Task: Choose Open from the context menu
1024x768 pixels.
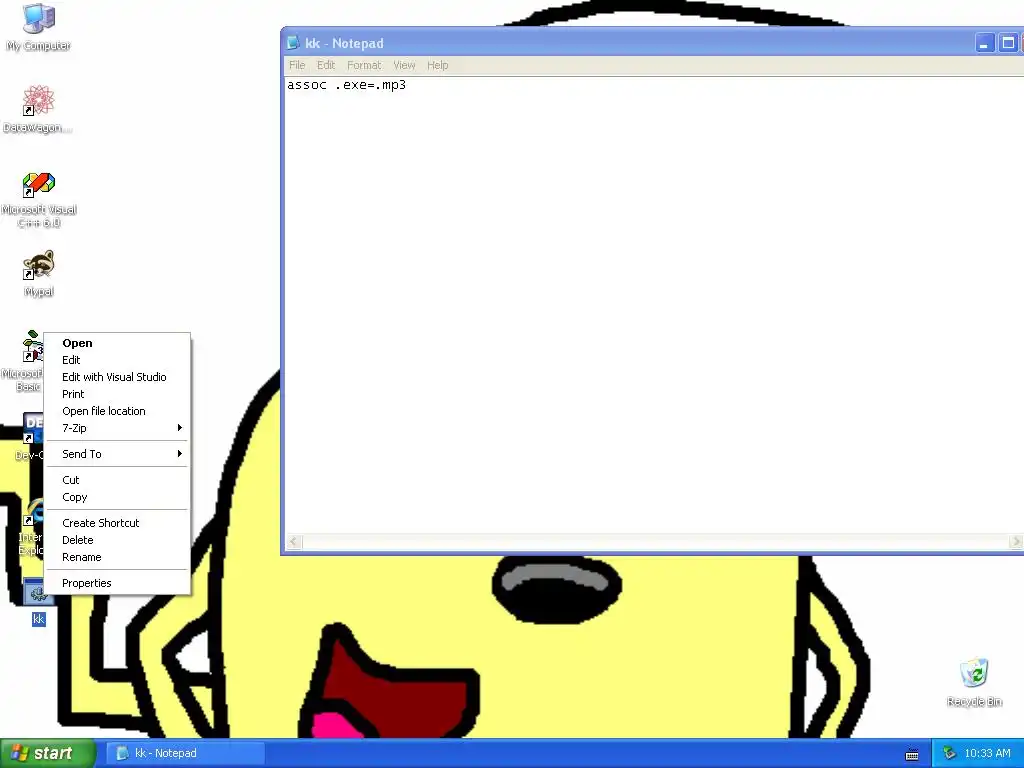Action: click(x=118, y=343)
